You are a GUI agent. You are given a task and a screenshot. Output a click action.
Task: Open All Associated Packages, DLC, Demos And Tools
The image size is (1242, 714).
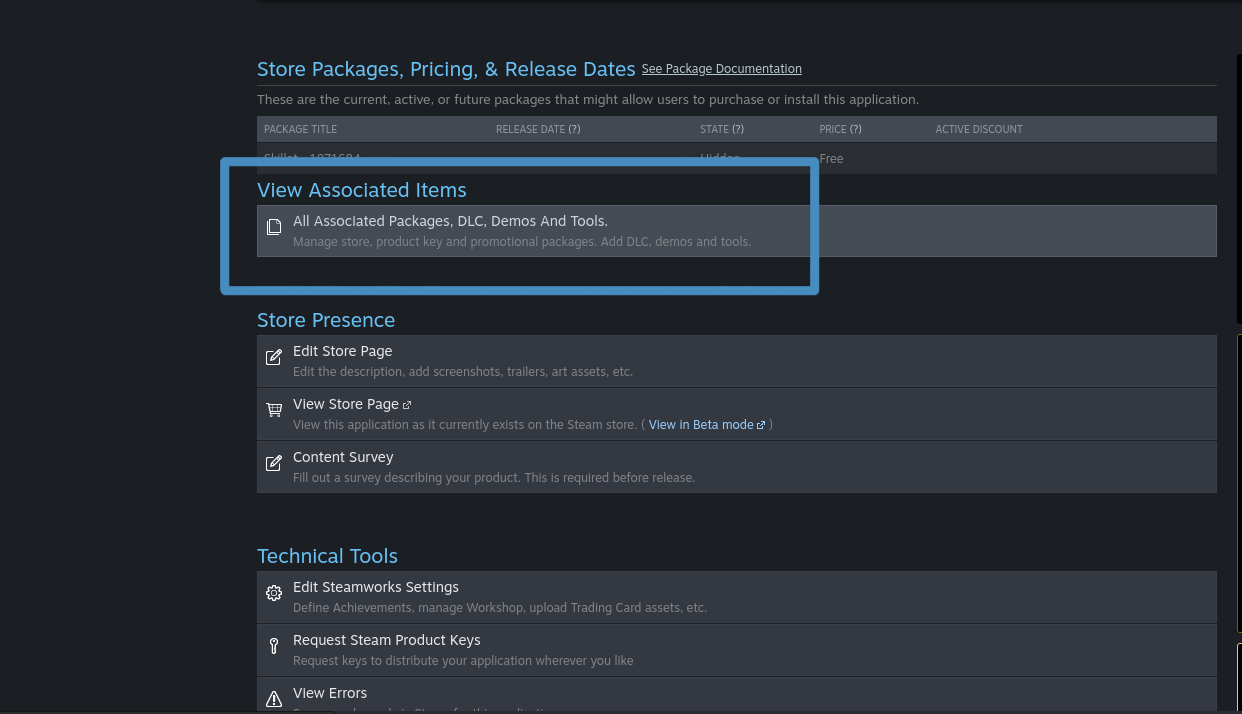(x=450, y=221)
